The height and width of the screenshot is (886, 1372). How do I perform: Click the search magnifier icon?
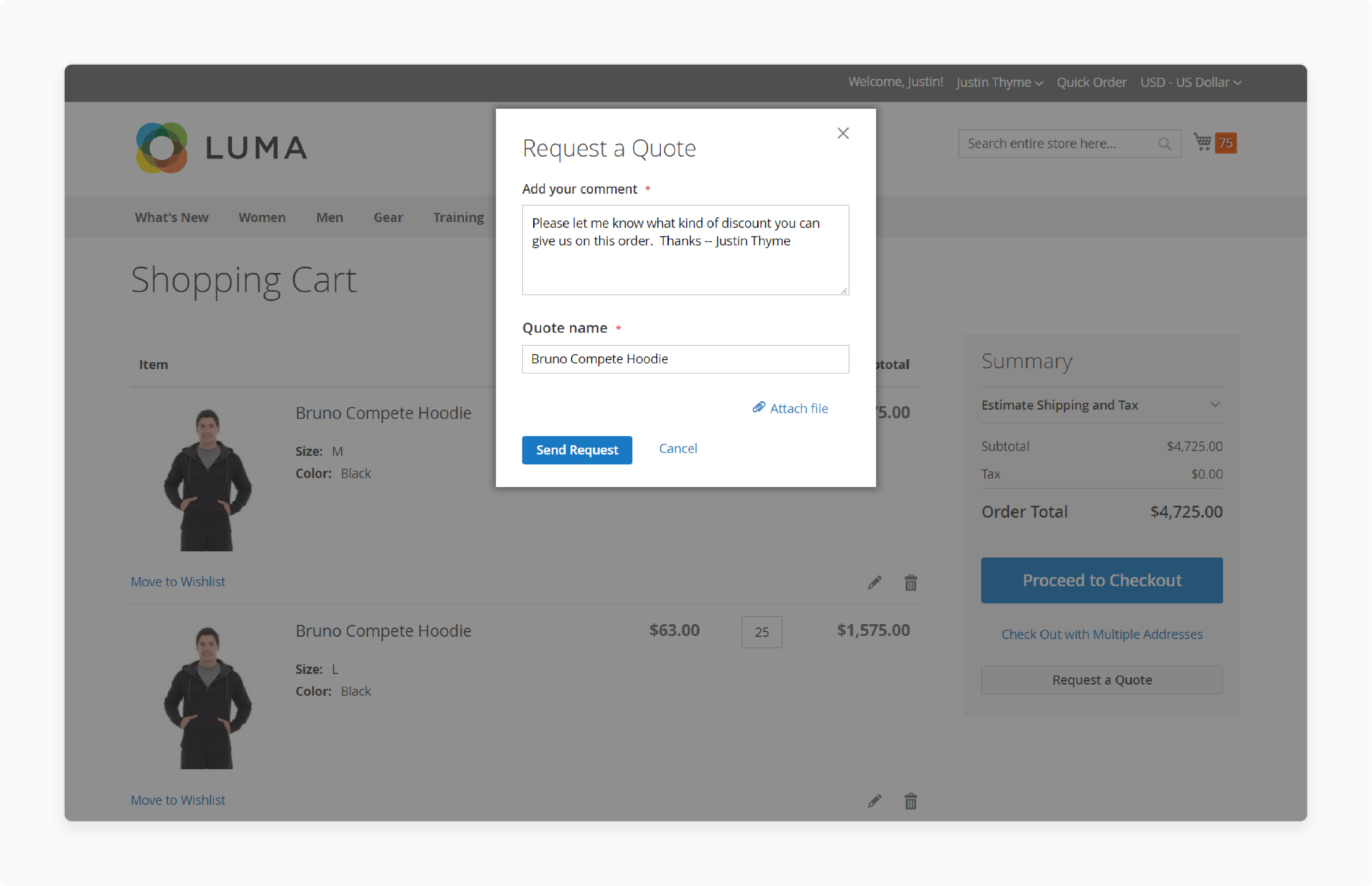(x=1165, y=144)
